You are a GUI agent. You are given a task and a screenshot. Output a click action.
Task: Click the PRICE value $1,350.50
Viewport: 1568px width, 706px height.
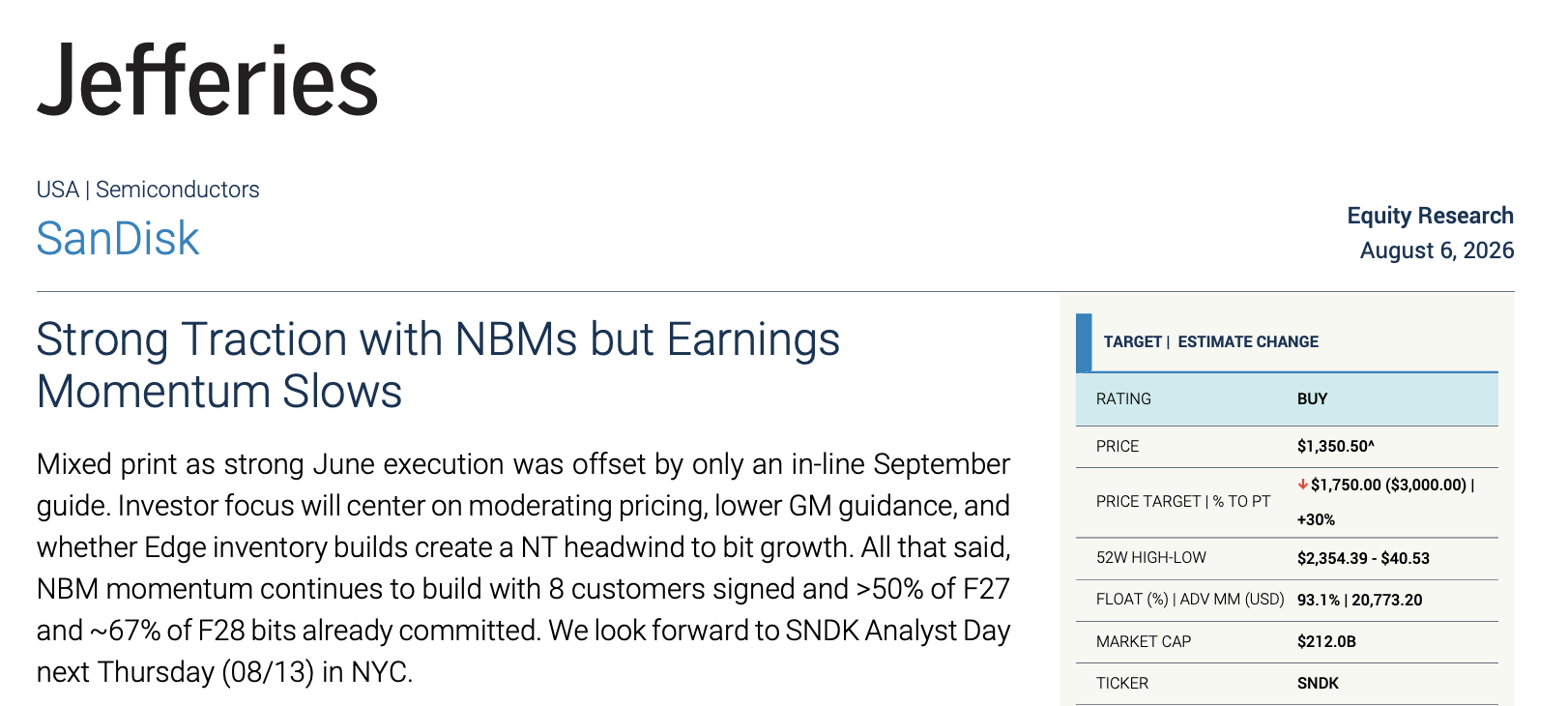point(1335,447)
